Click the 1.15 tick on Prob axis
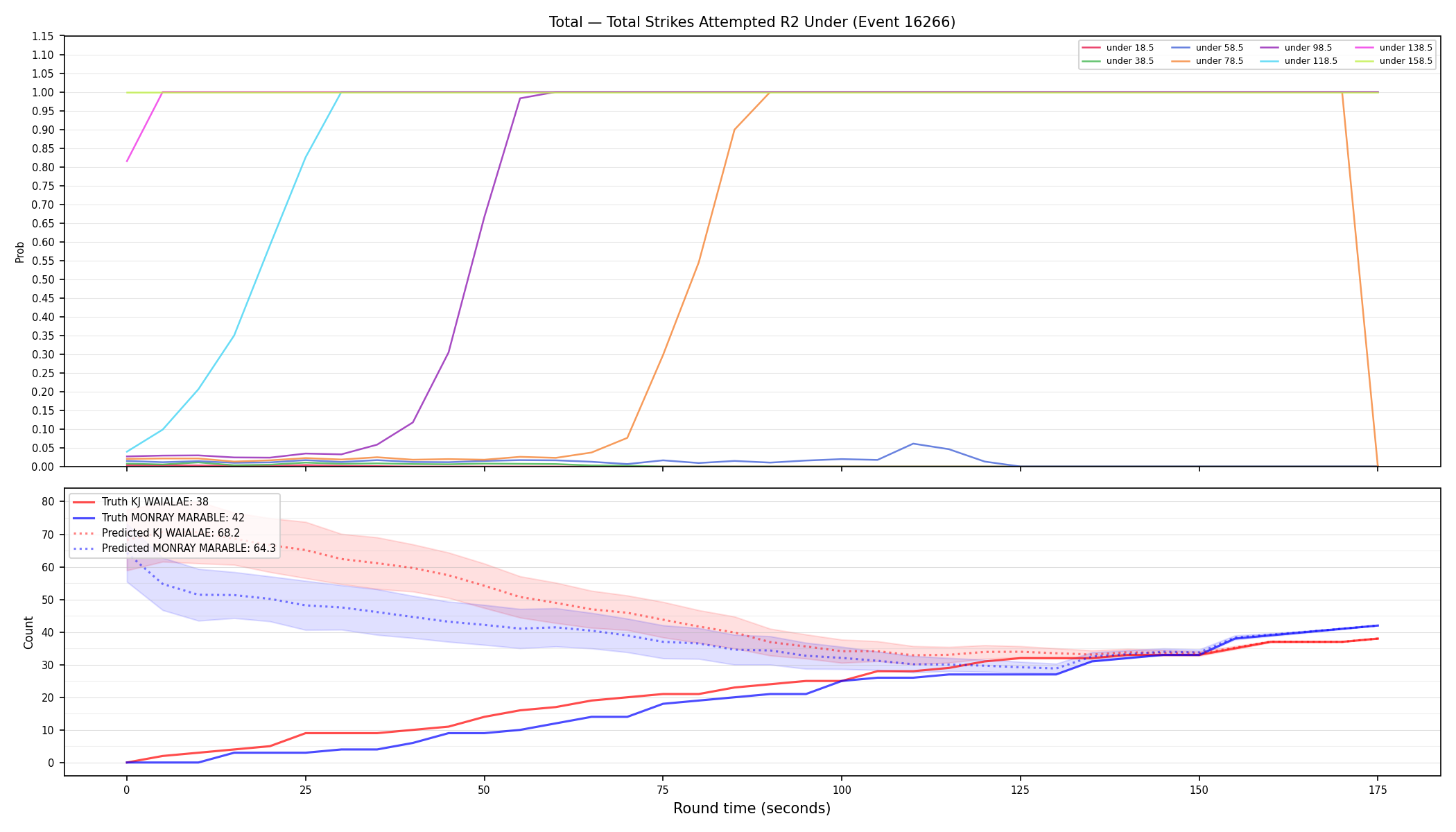The height and width of the screenshot is (832, 1456). click(43, 36)
